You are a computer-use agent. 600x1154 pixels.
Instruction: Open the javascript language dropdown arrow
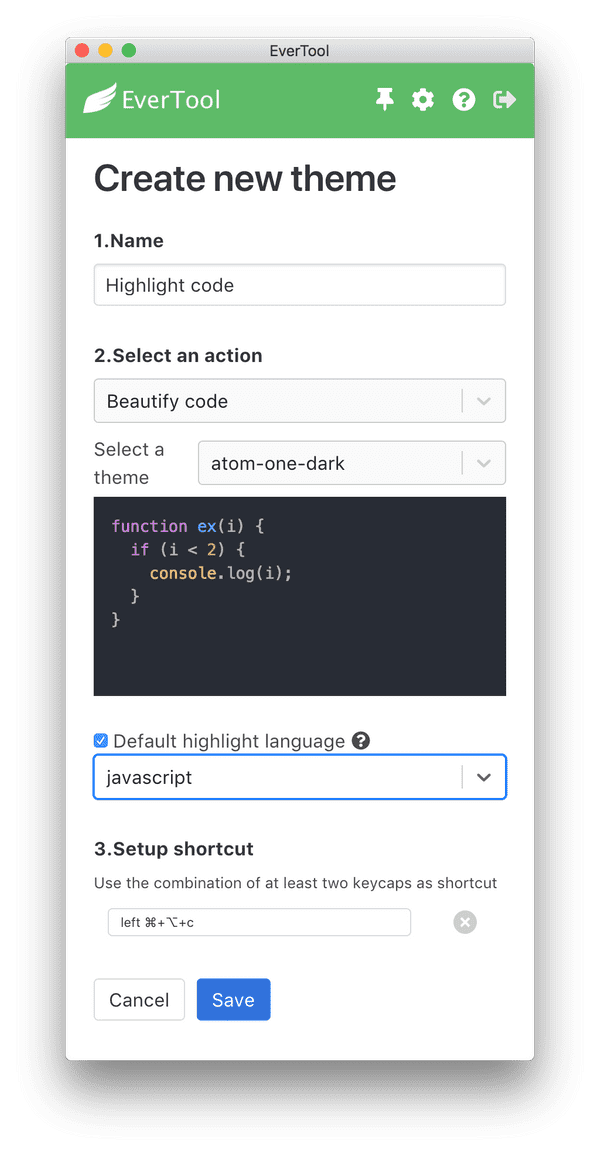484,777
